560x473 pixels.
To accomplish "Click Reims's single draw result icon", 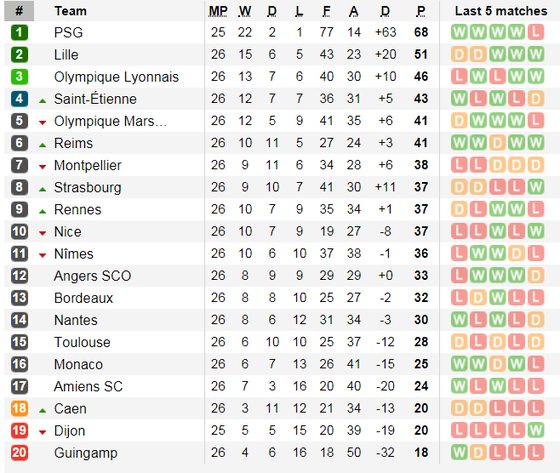I will (497, 143).
